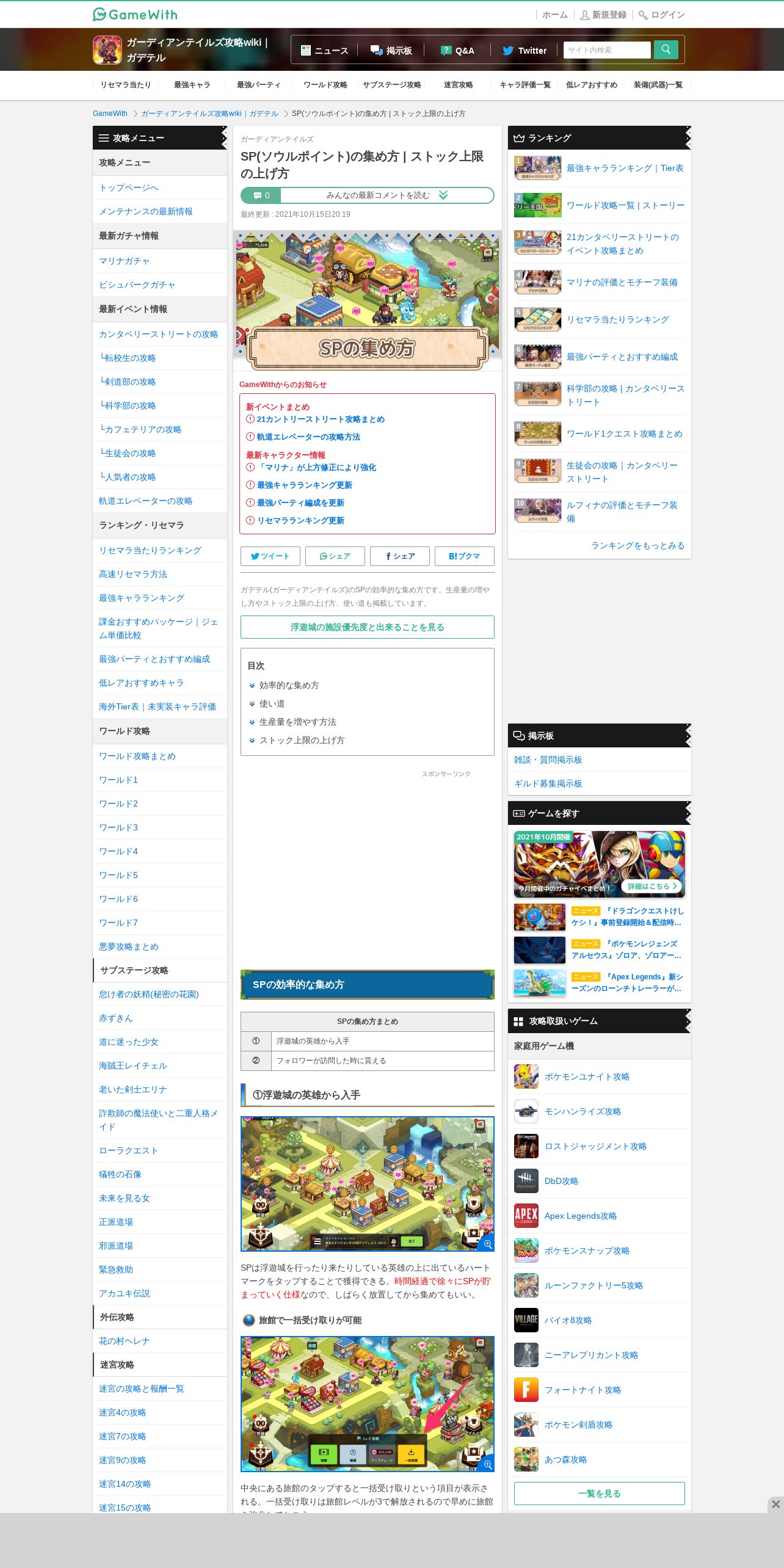This screenshot has height=1568, width=784.
Task: Open the ワールド攻略 nav tab
Action: click(x=325, y=85)
